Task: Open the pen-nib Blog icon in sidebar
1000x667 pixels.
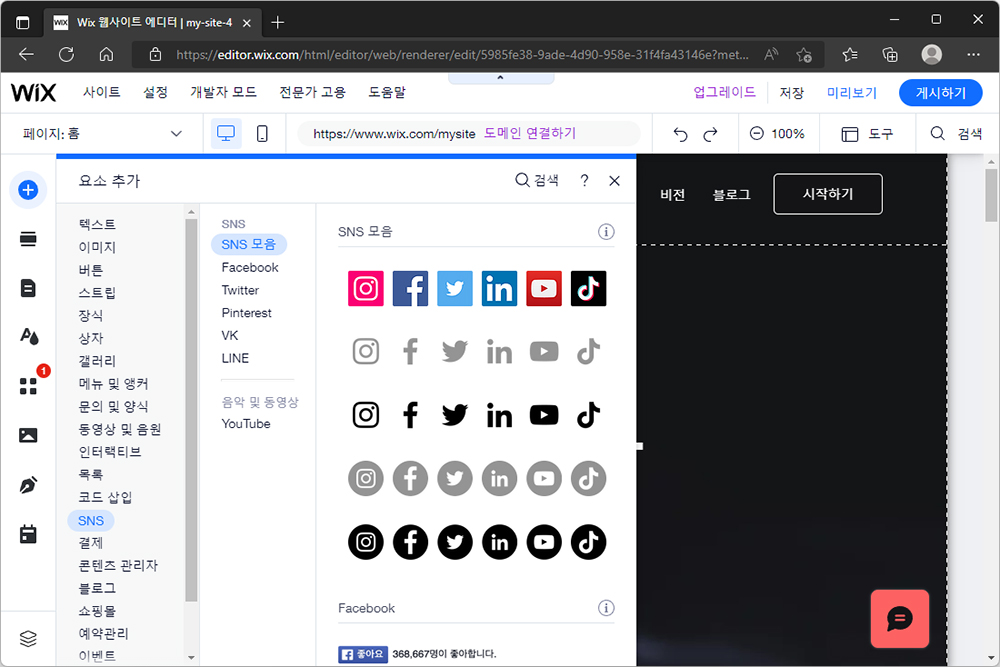Action: [x=28, y=485]
